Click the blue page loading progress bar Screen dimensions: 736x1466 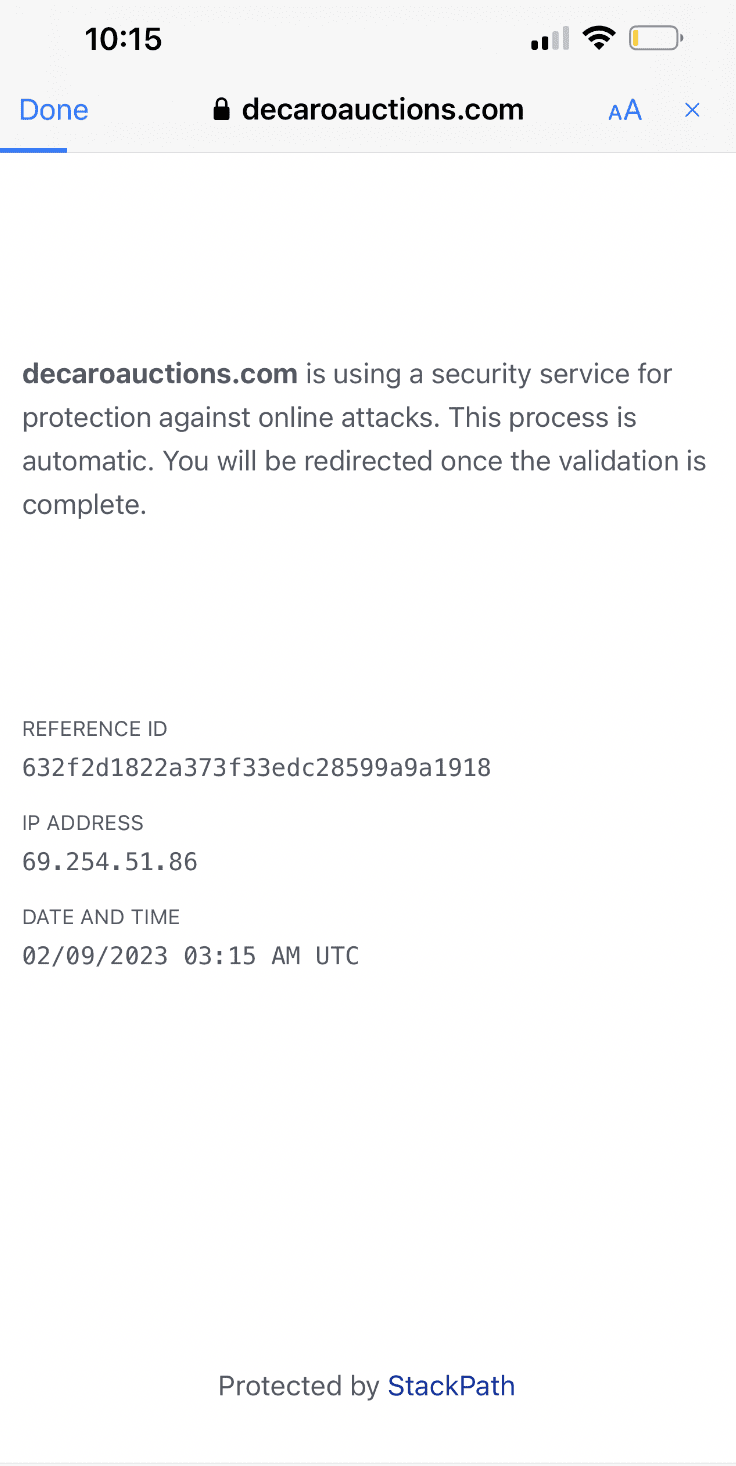point(33,150)
